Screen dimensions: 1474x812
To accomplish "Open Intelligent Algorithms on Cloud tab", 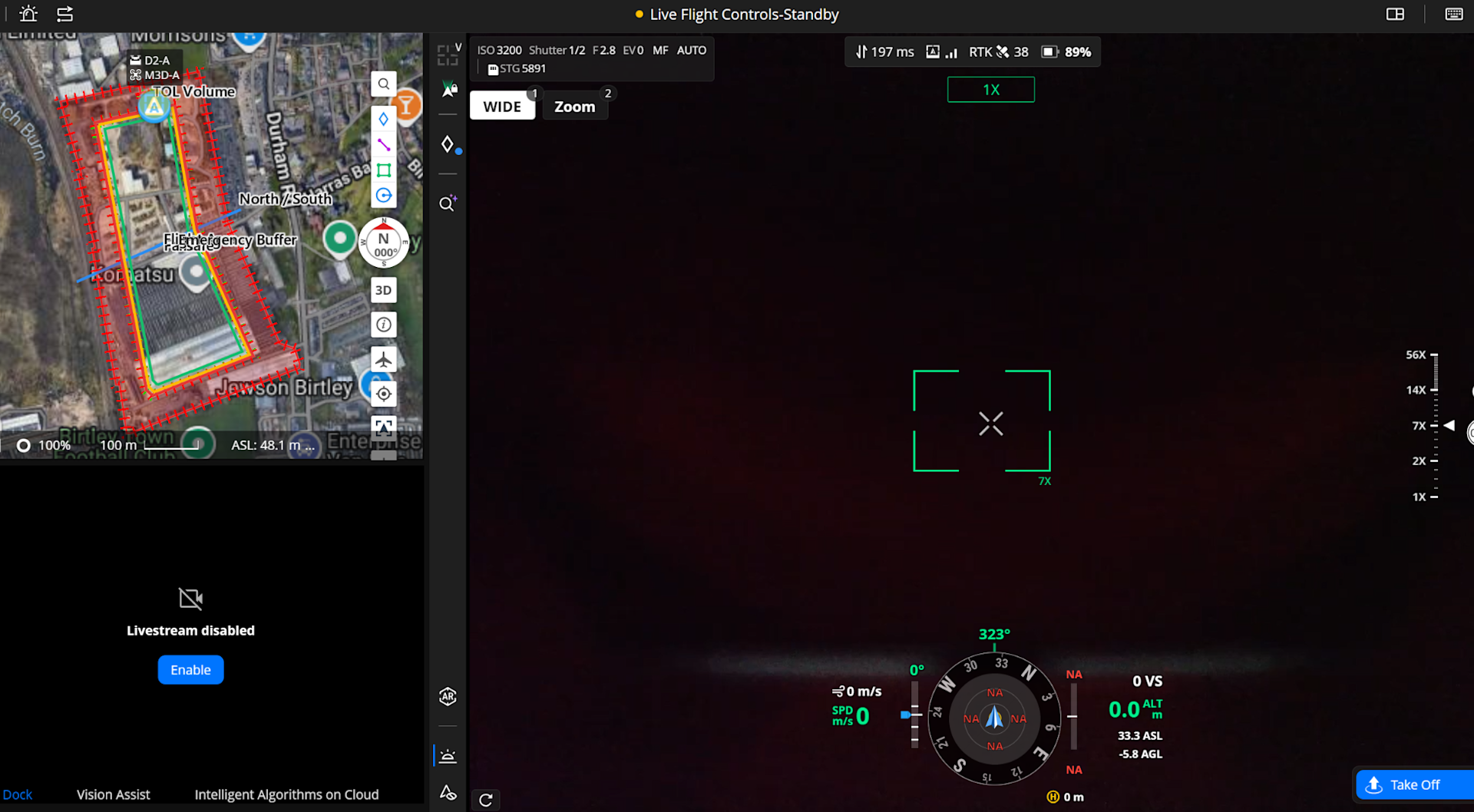I will pyautogui.click(x=286, y=794).
